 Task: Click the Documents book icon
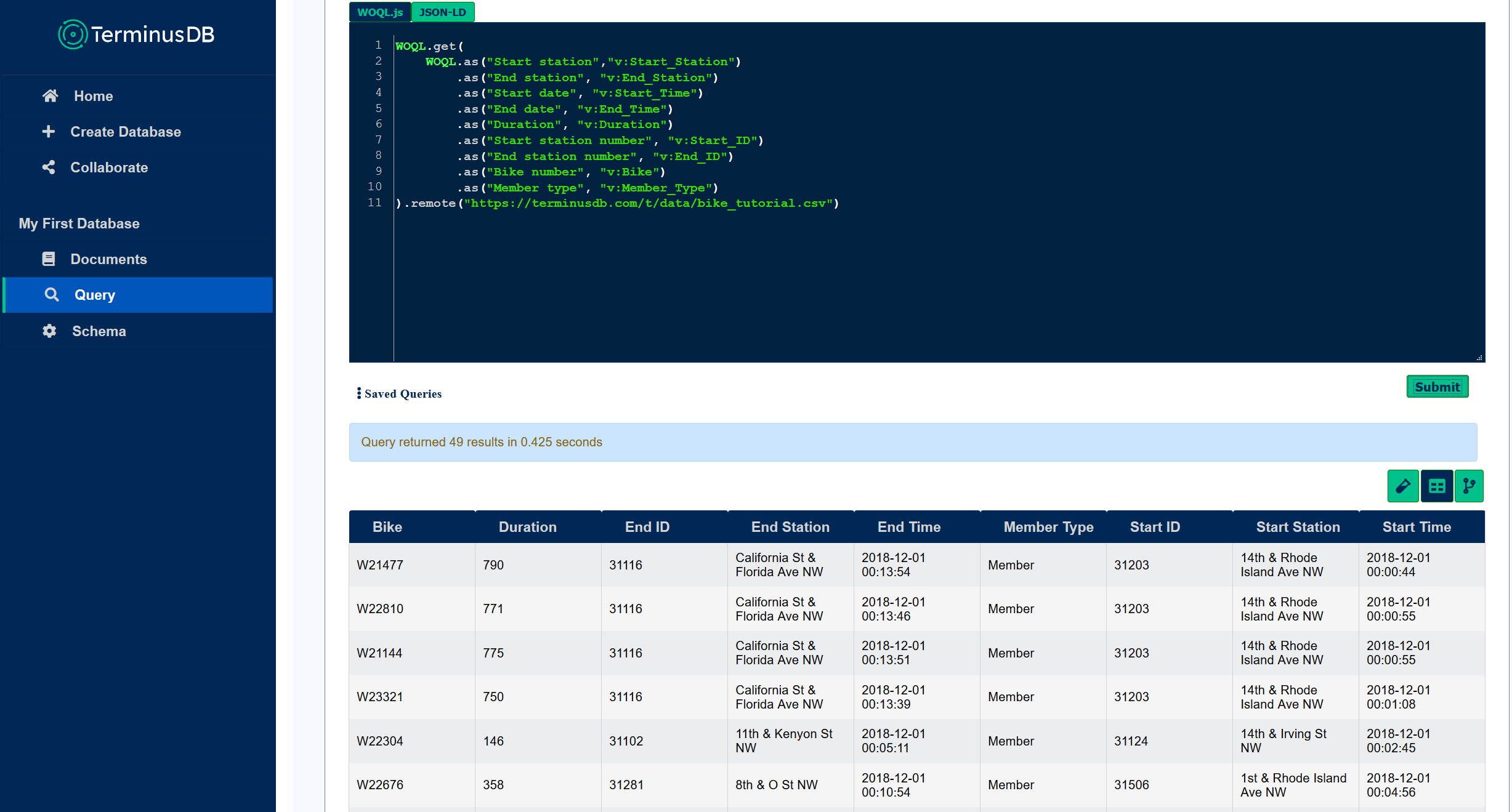point(49,259)
